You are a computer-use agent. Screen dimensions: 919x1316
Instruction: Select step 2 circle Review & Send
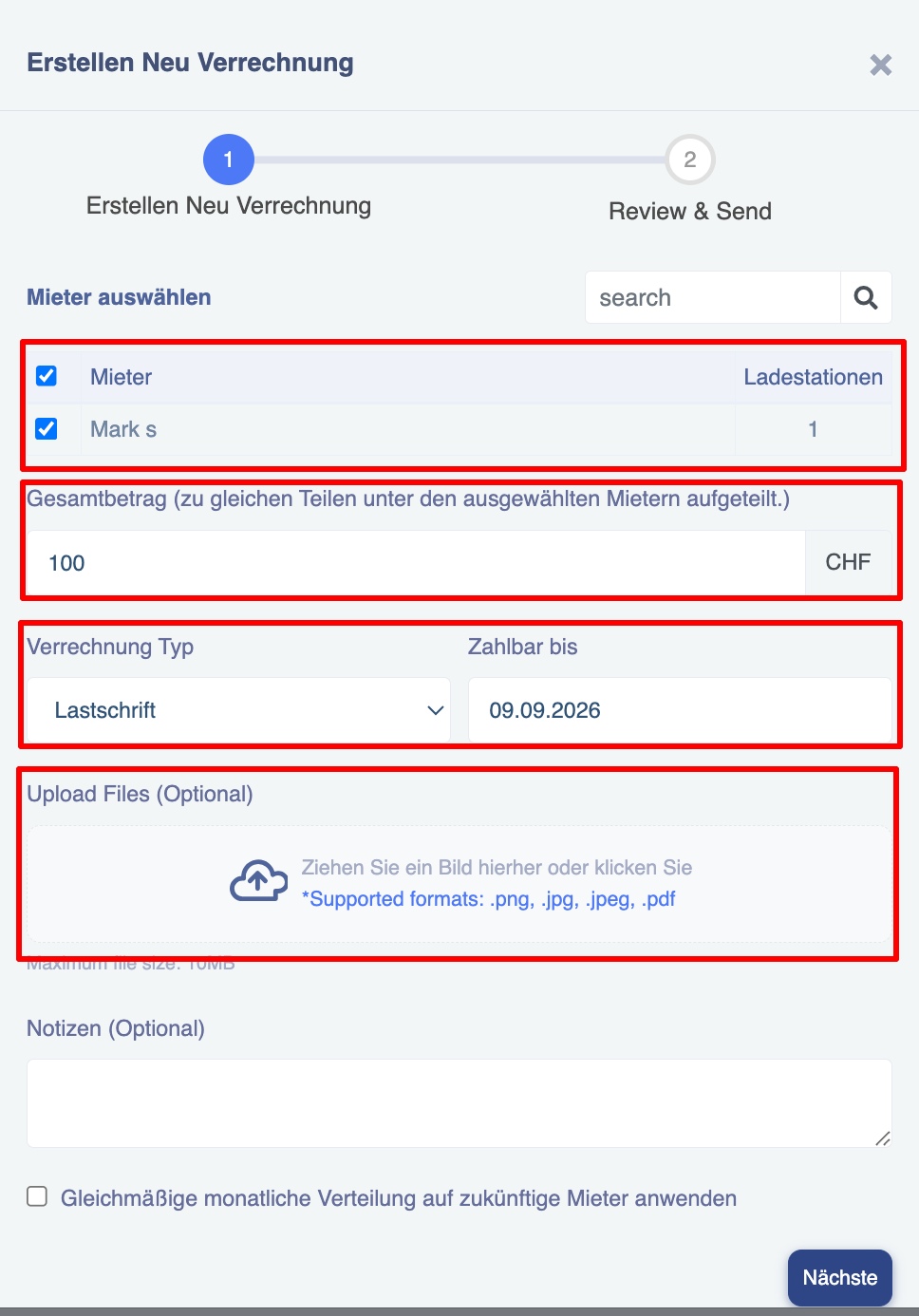tap(690, 160)
